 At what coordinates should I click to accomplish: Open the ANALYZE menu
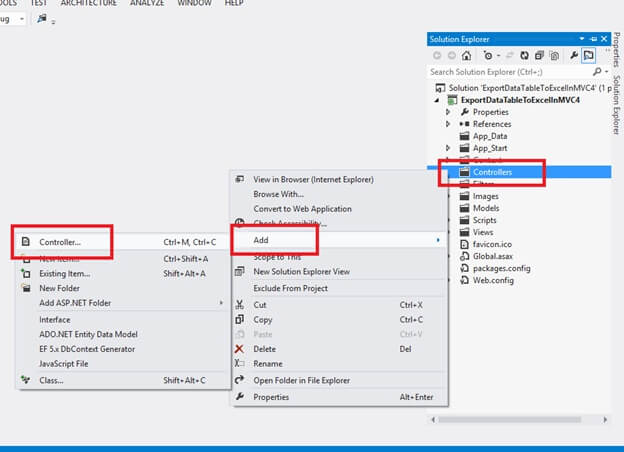tap(147, 3)
